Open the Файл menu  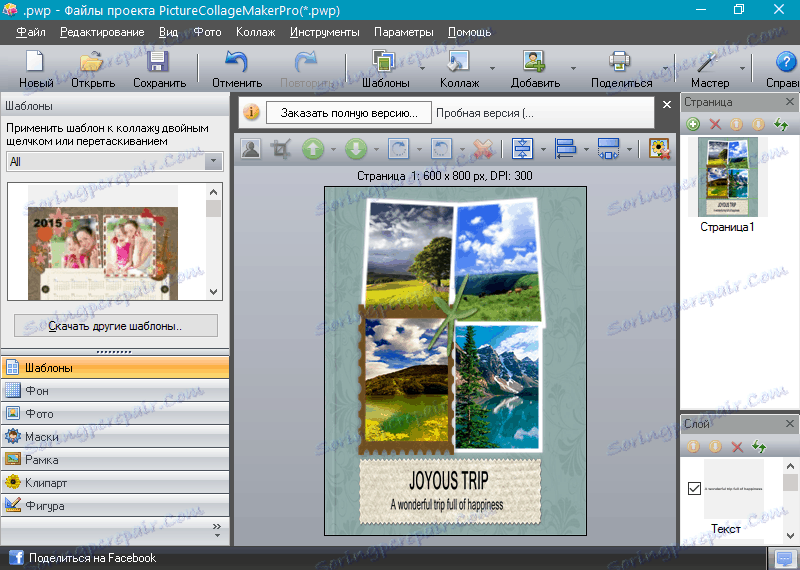pyautogui.click(x=31, y=32)
